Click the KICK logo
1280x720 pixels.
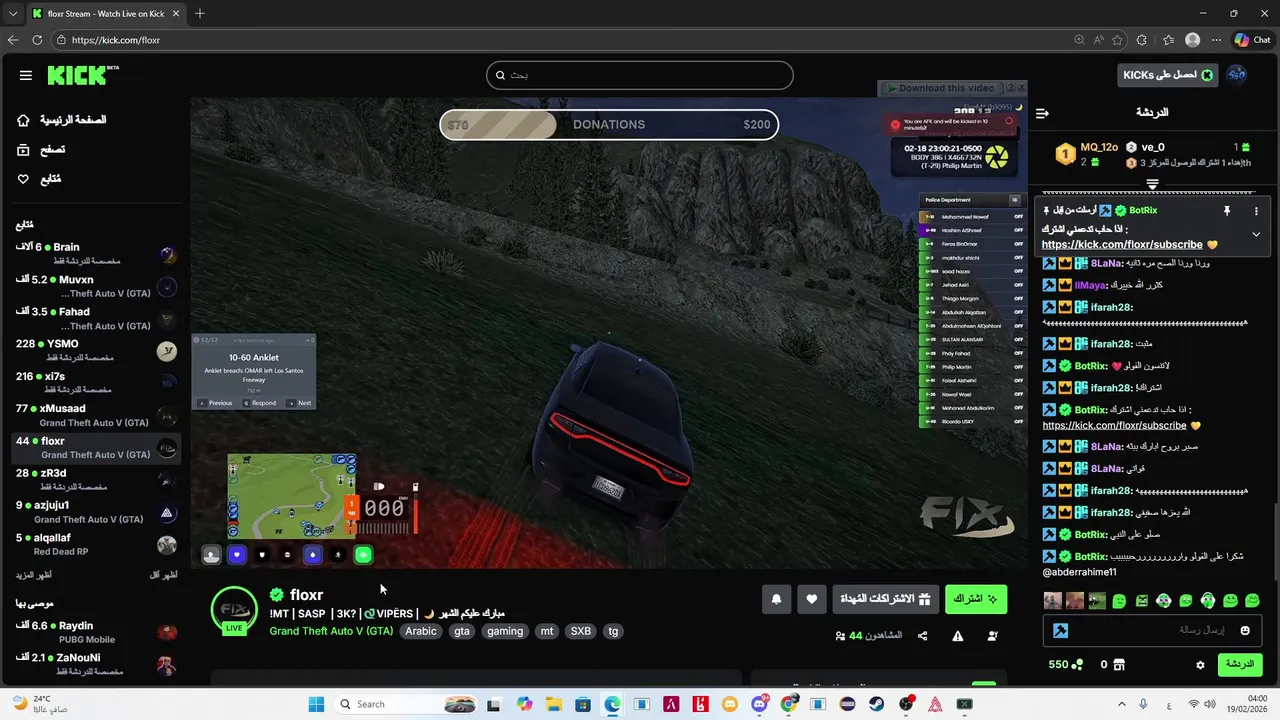pyautogui.click(x=83, y=75)
